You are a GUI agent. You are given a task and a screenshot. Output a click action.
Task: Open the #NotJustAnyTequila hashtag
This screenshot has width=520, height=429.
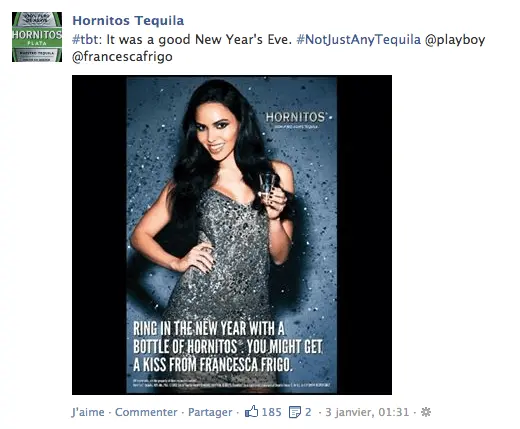pos(359,40)
